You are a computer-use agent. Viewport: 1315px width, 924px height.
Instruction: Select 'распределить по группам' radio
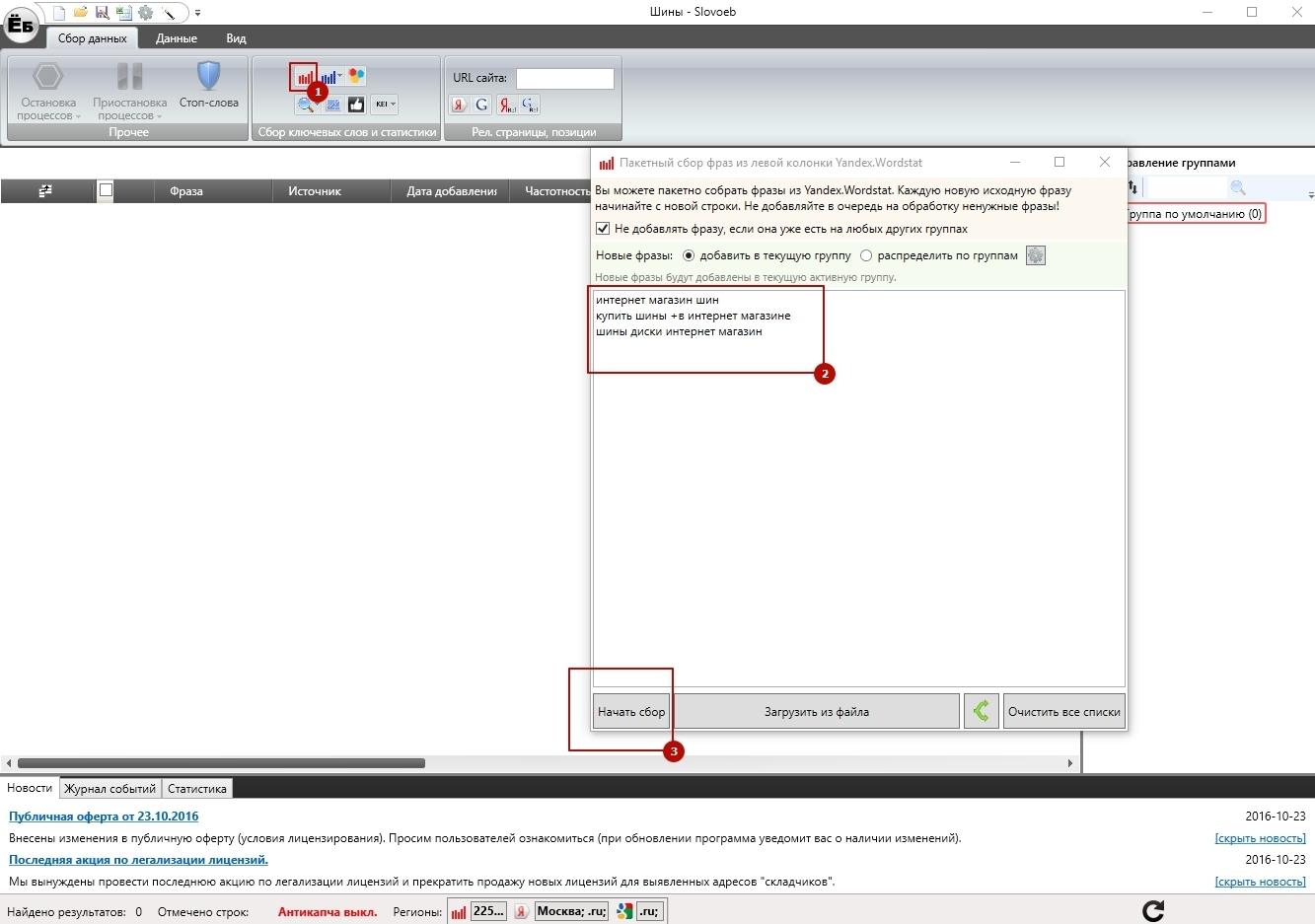click(866, 255)
